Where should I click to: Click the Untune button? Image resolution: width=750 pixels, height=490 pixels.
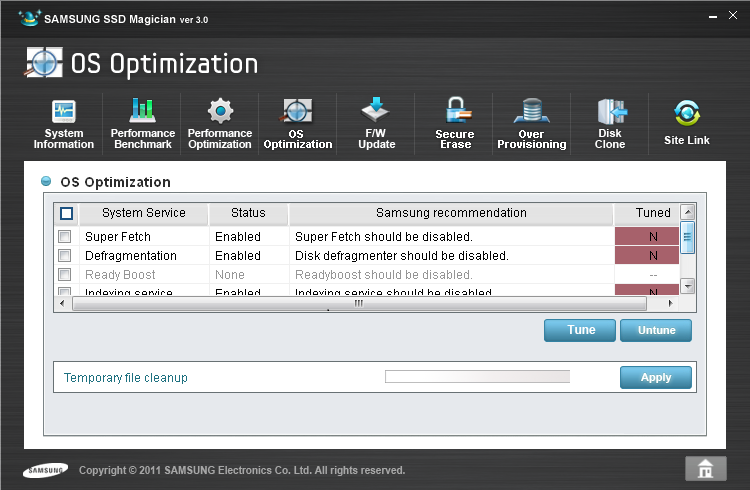point(656,330)
